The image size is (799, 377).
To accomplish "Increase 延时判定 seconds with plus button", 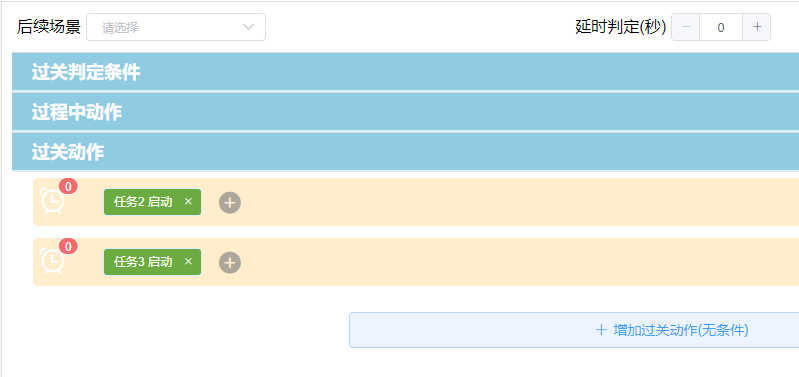I will (757, 27).
